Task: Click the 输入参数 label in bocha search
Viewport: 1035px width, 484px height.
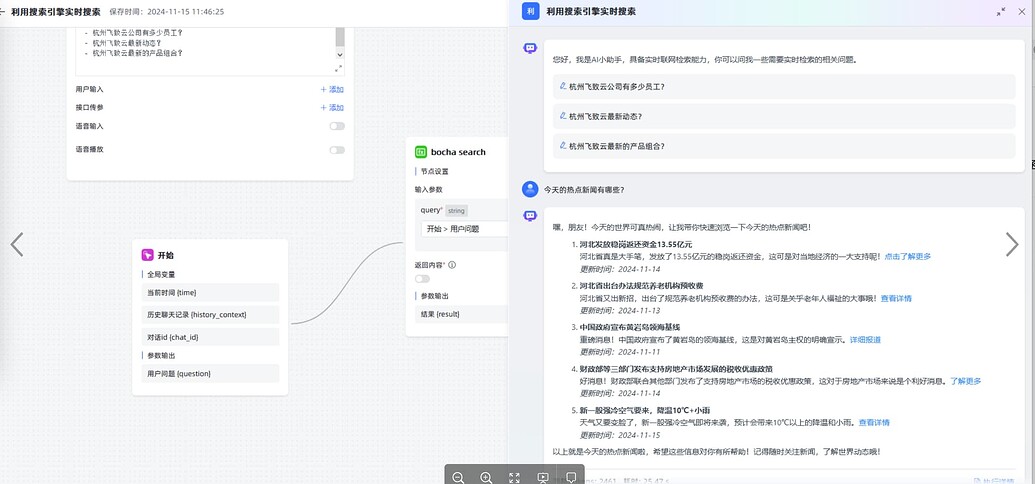Action: pyautogui.click(x=428, y=190)
